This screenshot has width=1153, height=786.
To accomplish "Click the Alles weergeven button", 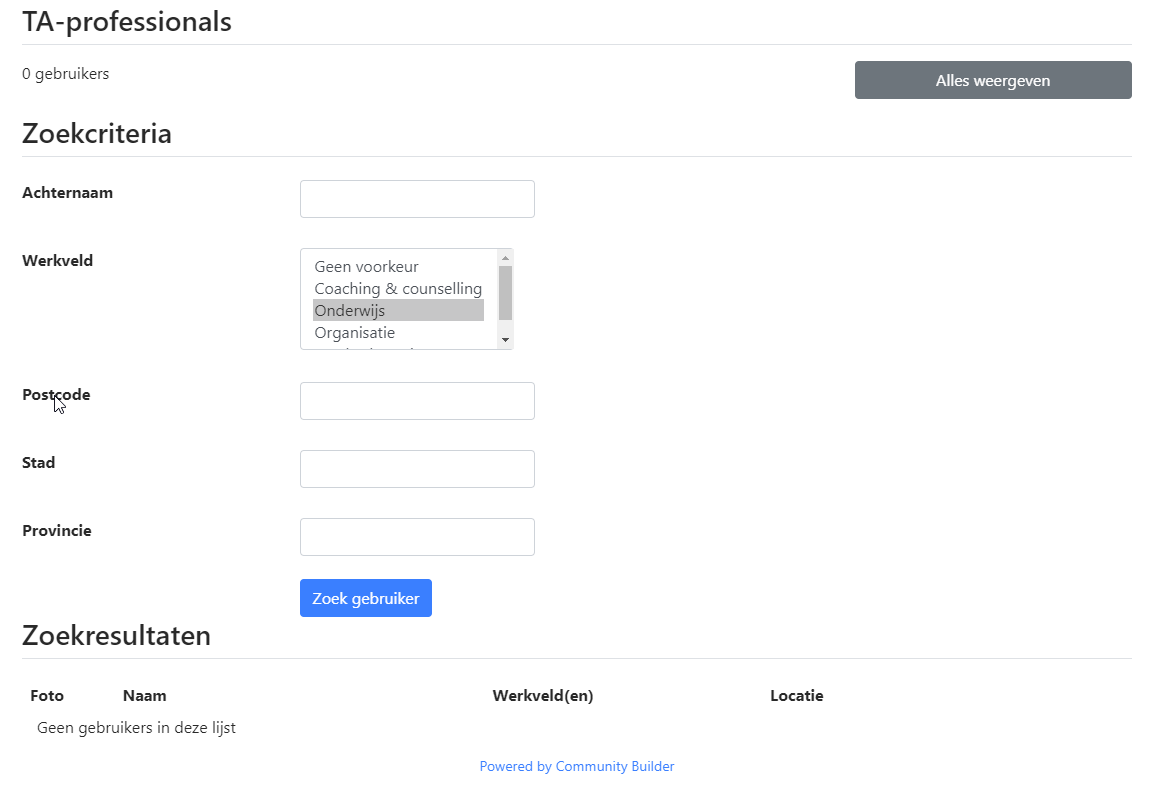I will 993,80.
